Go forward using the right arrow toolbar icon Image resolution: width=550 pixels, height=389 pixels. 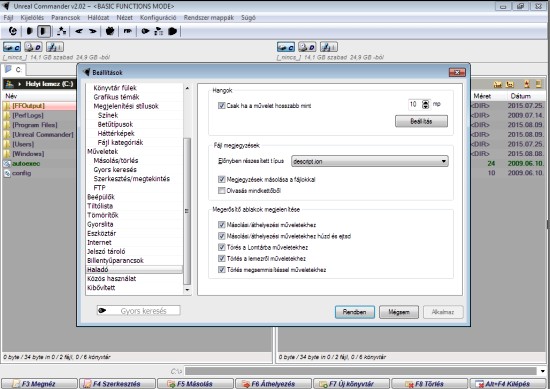tap(93, 31)
